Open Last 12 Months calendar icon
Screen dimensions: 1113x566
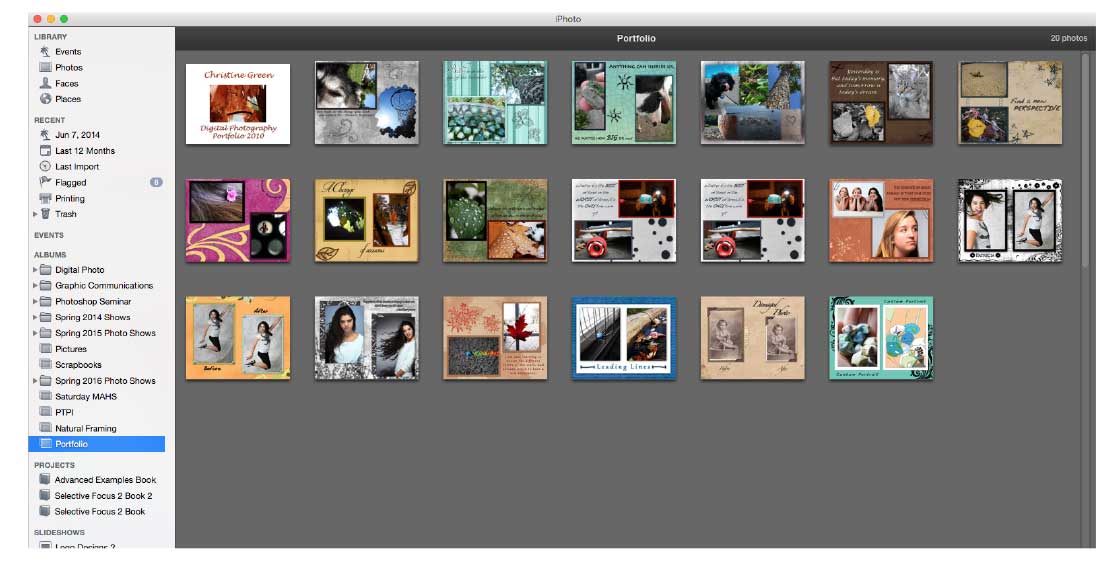click(45, 151)
